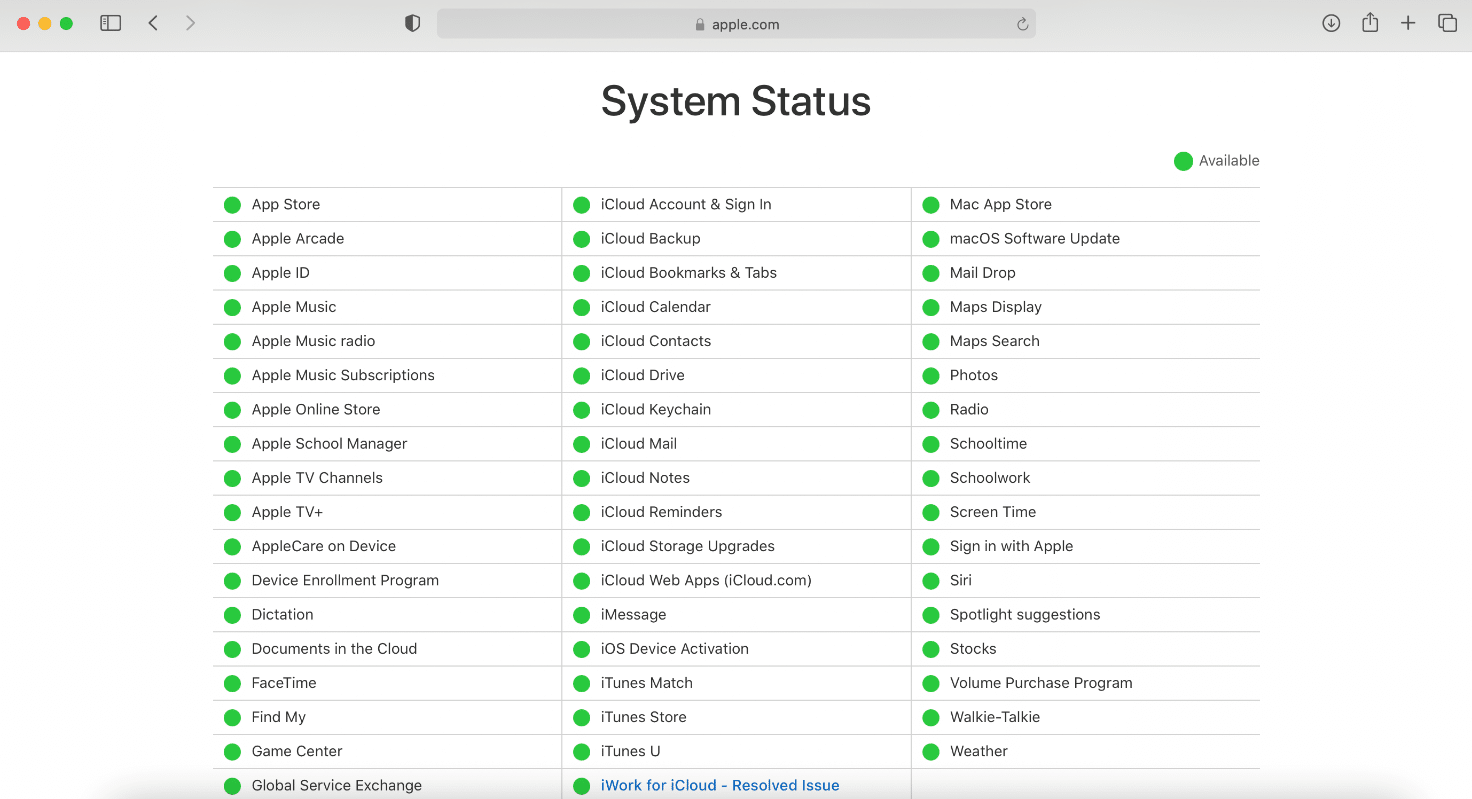
Task: Open a new tab with plus icon
Action: pyautogui.click(x=1408, y=23)
